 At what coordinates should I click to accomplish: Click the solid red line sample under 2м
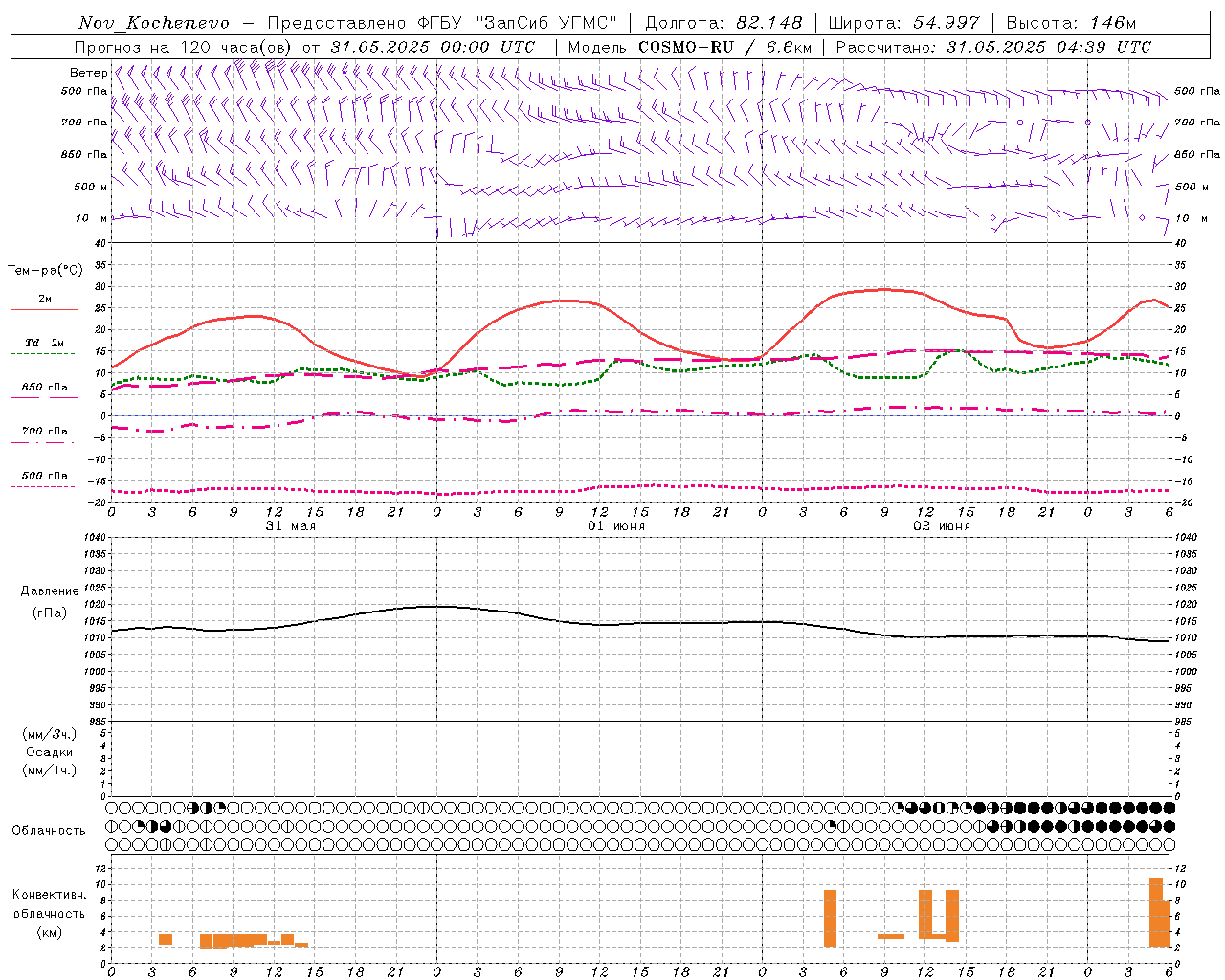click(x=44, y=310)
